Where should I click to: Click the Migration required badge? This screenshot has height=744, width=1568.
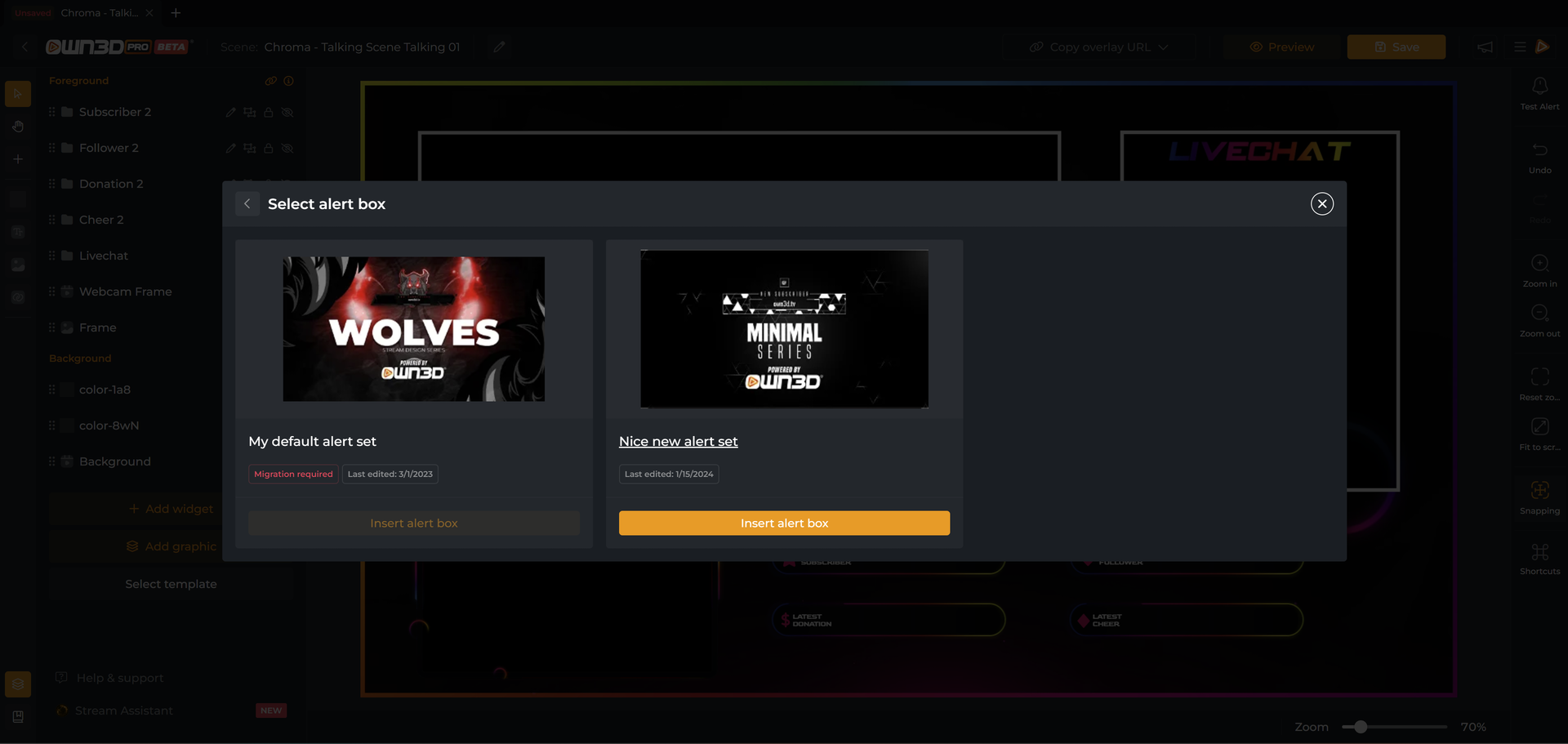pos(293,474)
